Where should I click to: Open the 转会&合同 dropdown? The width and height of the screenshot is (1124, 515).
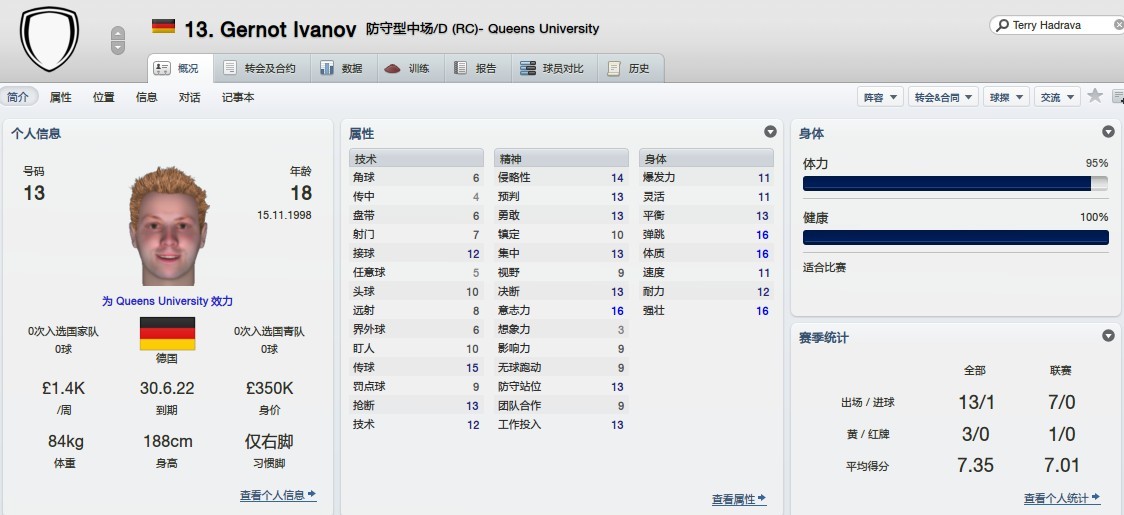click(x=943, y=97)
